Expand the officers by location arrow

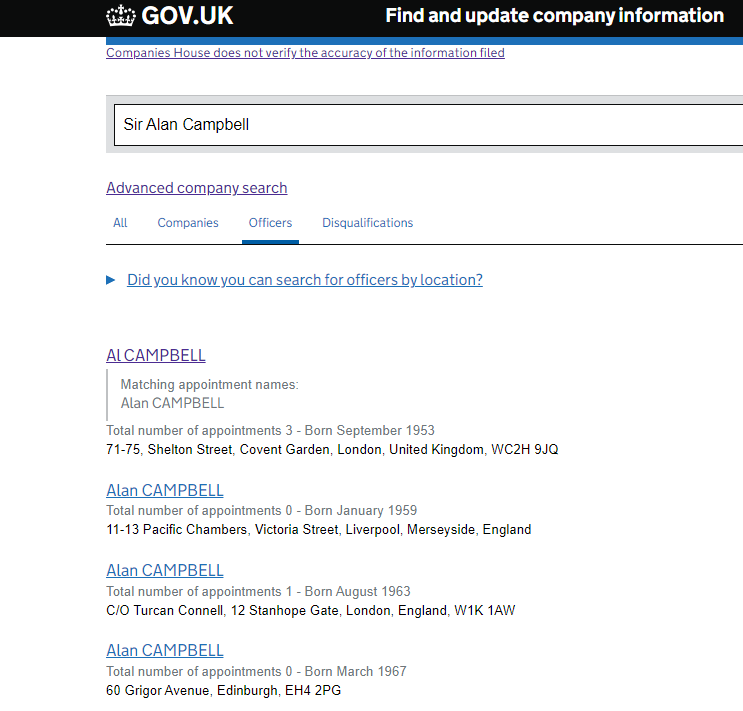[x=110, y=280]
